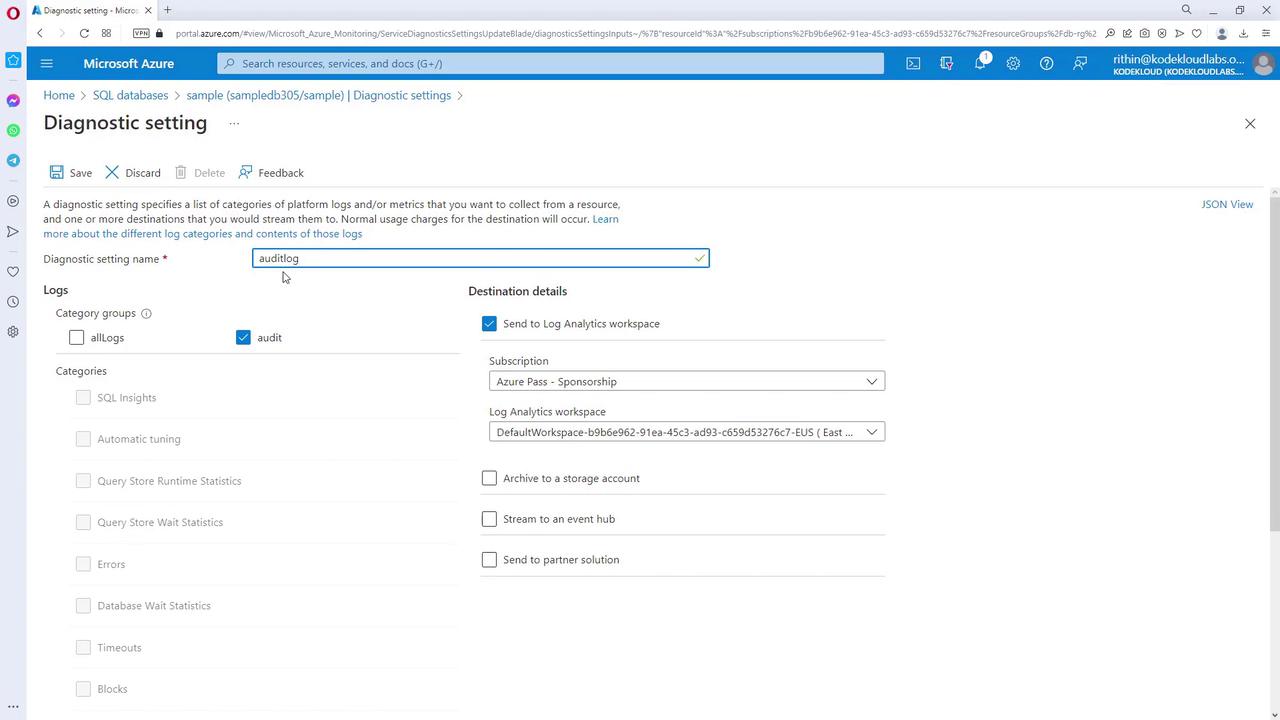
Task: Open the Log Analytics workspace dropdown
Action: coord(686,432)
